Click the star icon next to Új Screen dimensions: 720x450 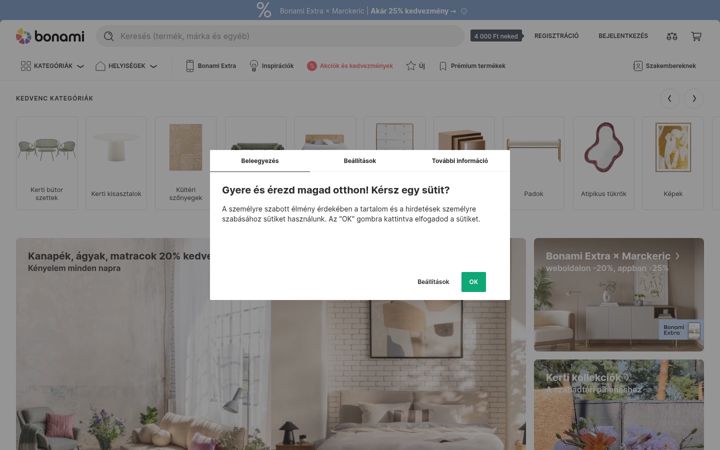click(x=411, y=66)
